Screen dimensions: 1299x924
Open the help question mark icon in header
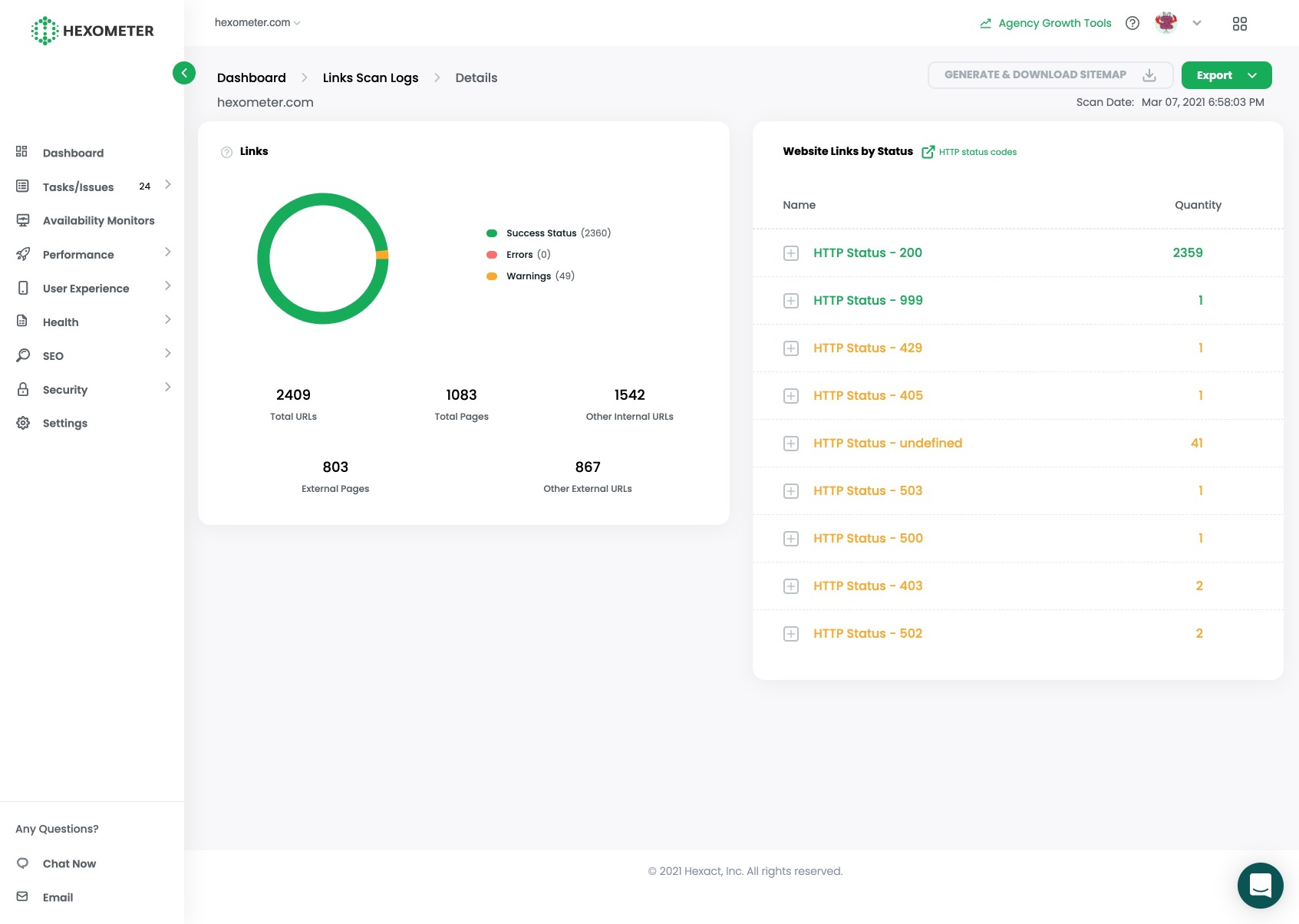pyautogui.click(x=1133, y=23)
